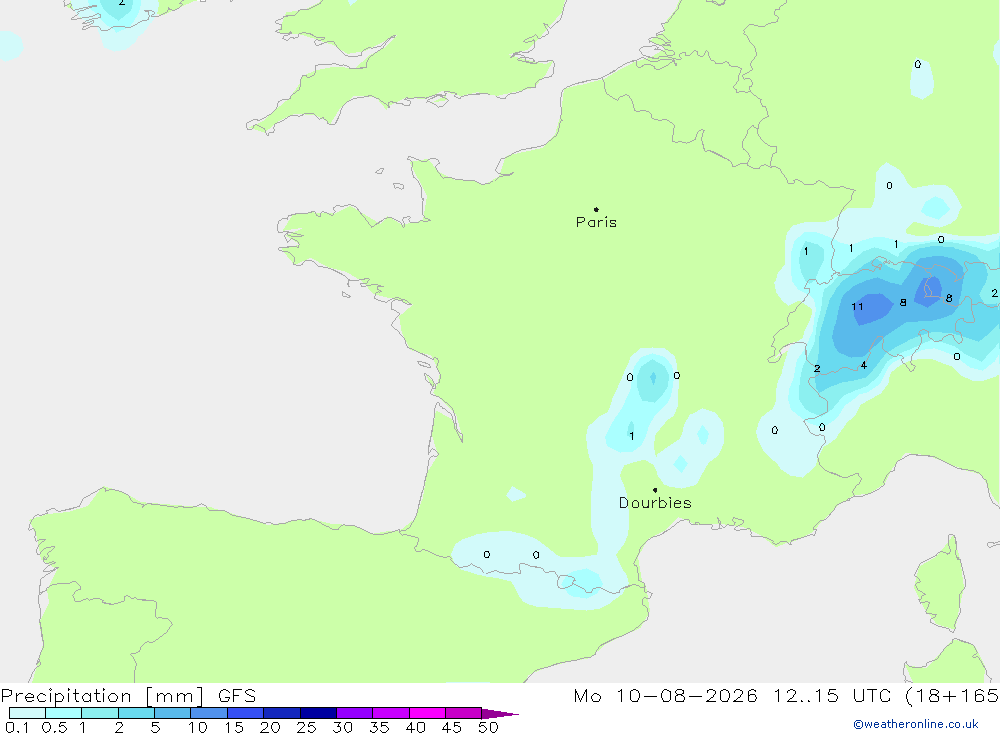The height and width of the screenshot is (733, 1000).
Task: Pick the 10–15 mm legend swatch
Action: [209, 713]
